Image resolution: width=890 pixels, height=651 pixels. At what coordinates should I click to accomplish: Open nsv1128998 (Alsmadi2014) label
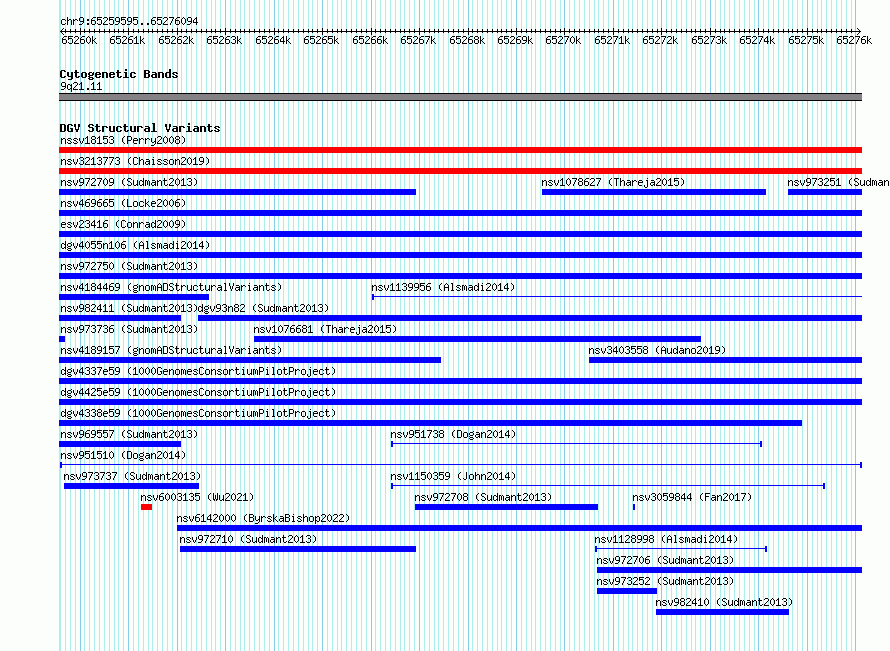click(666, 539)
